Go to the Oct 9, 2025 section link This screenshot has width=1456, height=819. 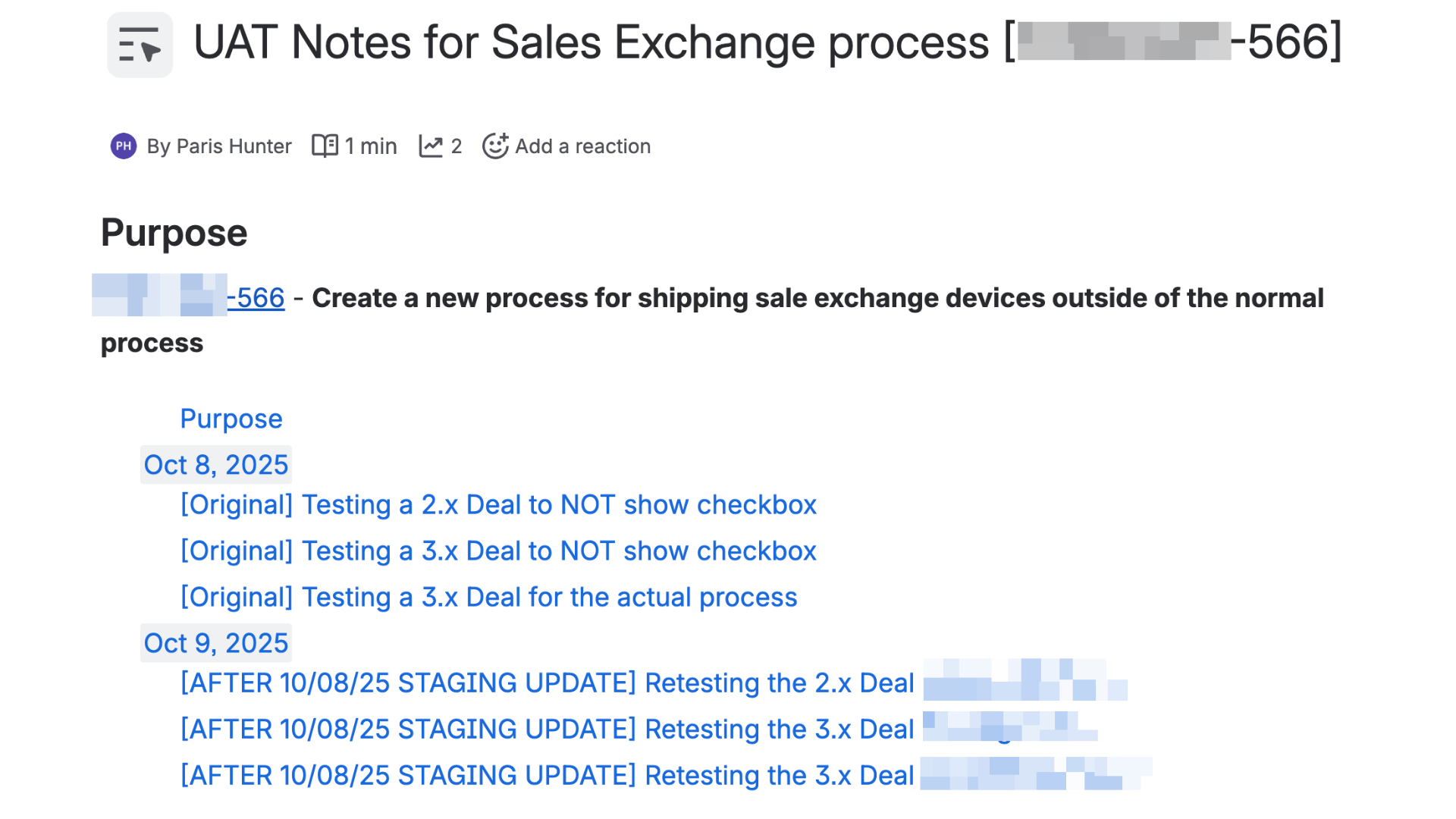pos(216,643)
